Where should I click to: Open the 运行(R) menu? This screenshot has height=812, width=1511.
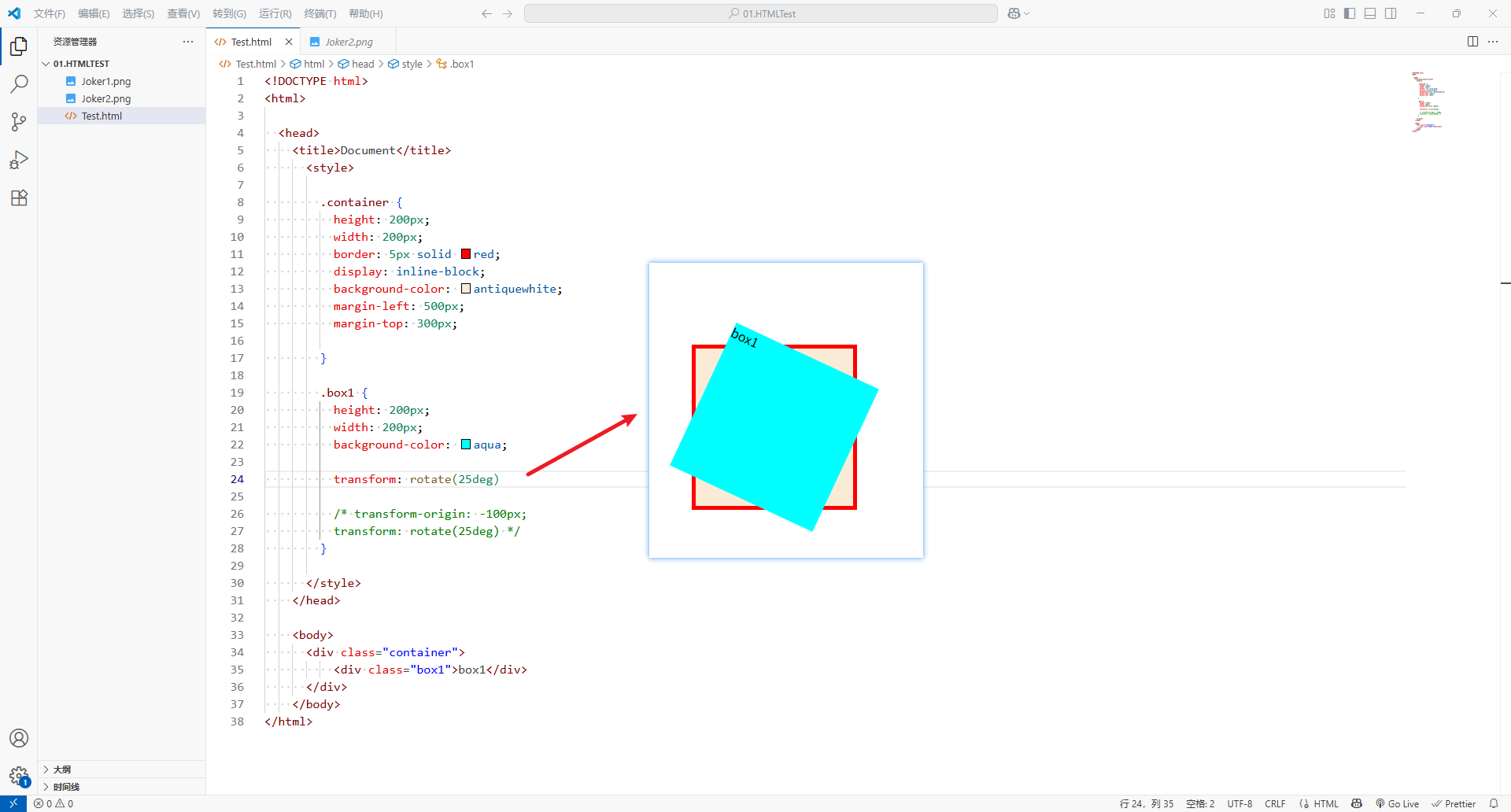tap(275, 13)
